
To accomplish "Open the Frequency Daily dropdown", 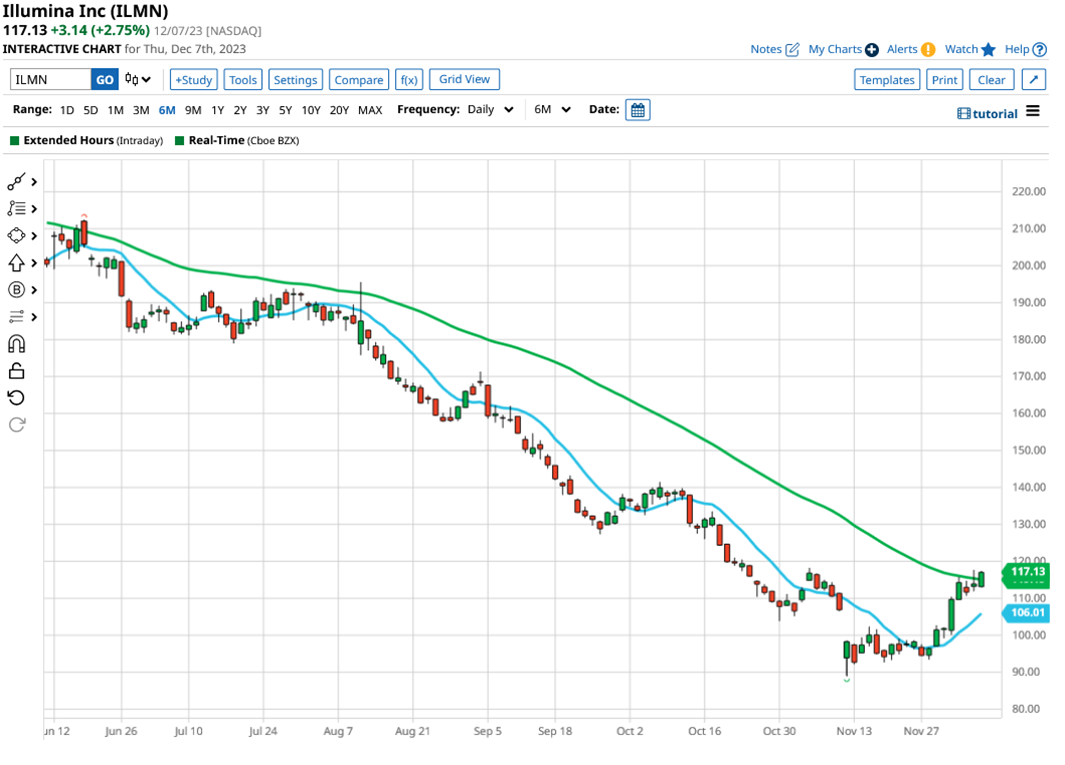I will (490, 110).
